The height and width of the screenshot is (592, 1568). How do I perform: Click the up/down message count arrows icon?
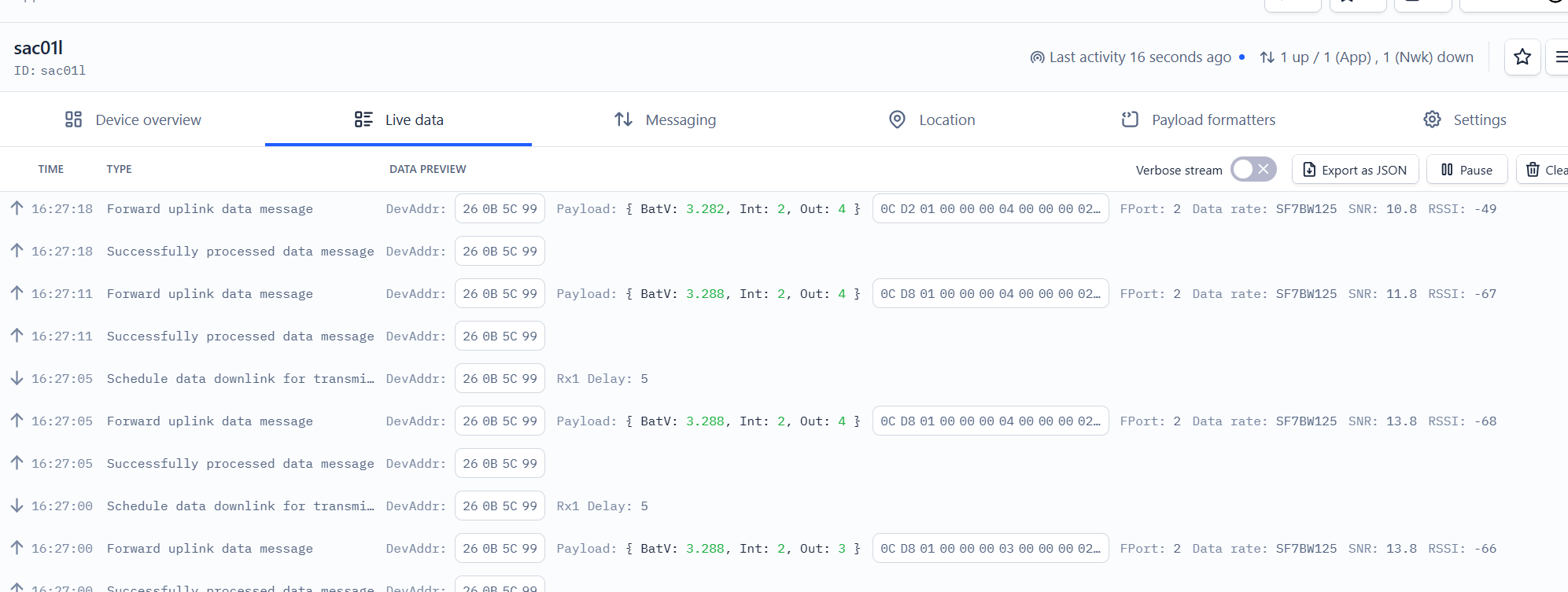[1267, 57]
